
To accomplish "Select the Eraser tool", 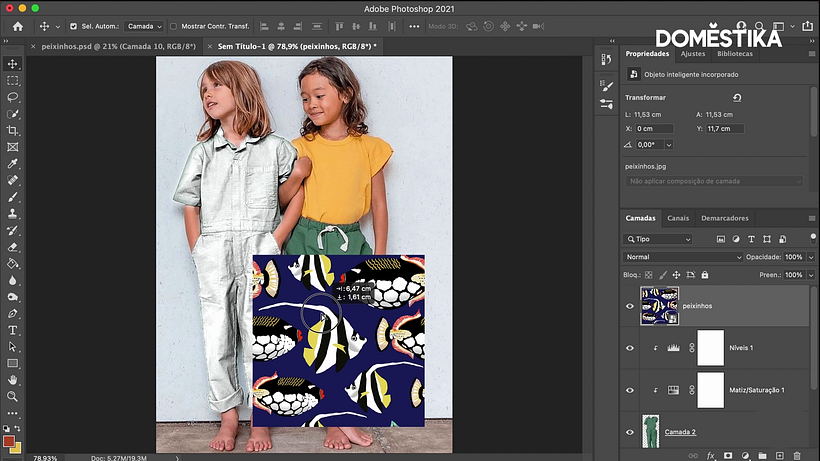I will pyautogui.click(x=13, y=247).
